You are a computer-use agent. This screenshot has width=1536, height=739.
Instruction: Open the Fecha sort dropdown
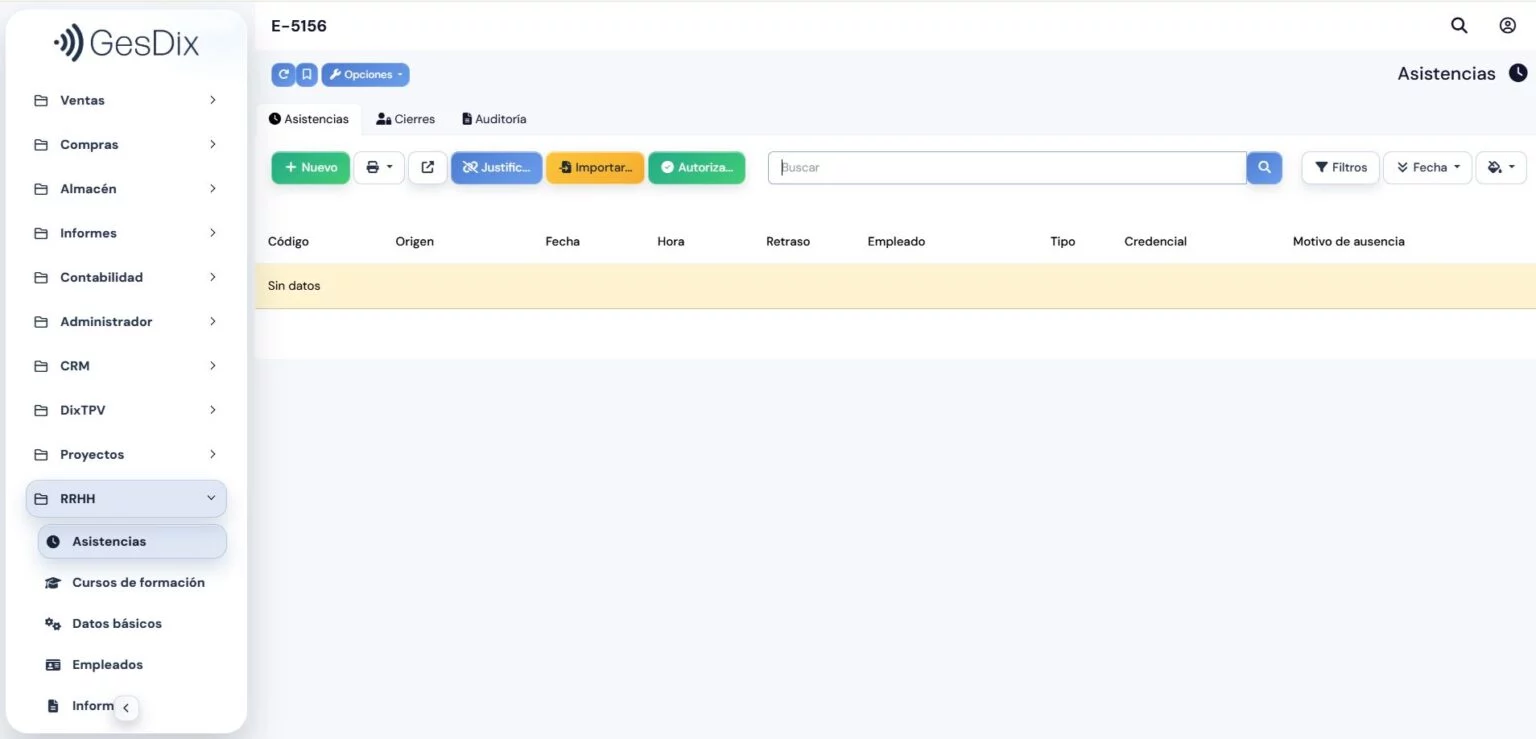[x=1428, y=168]
